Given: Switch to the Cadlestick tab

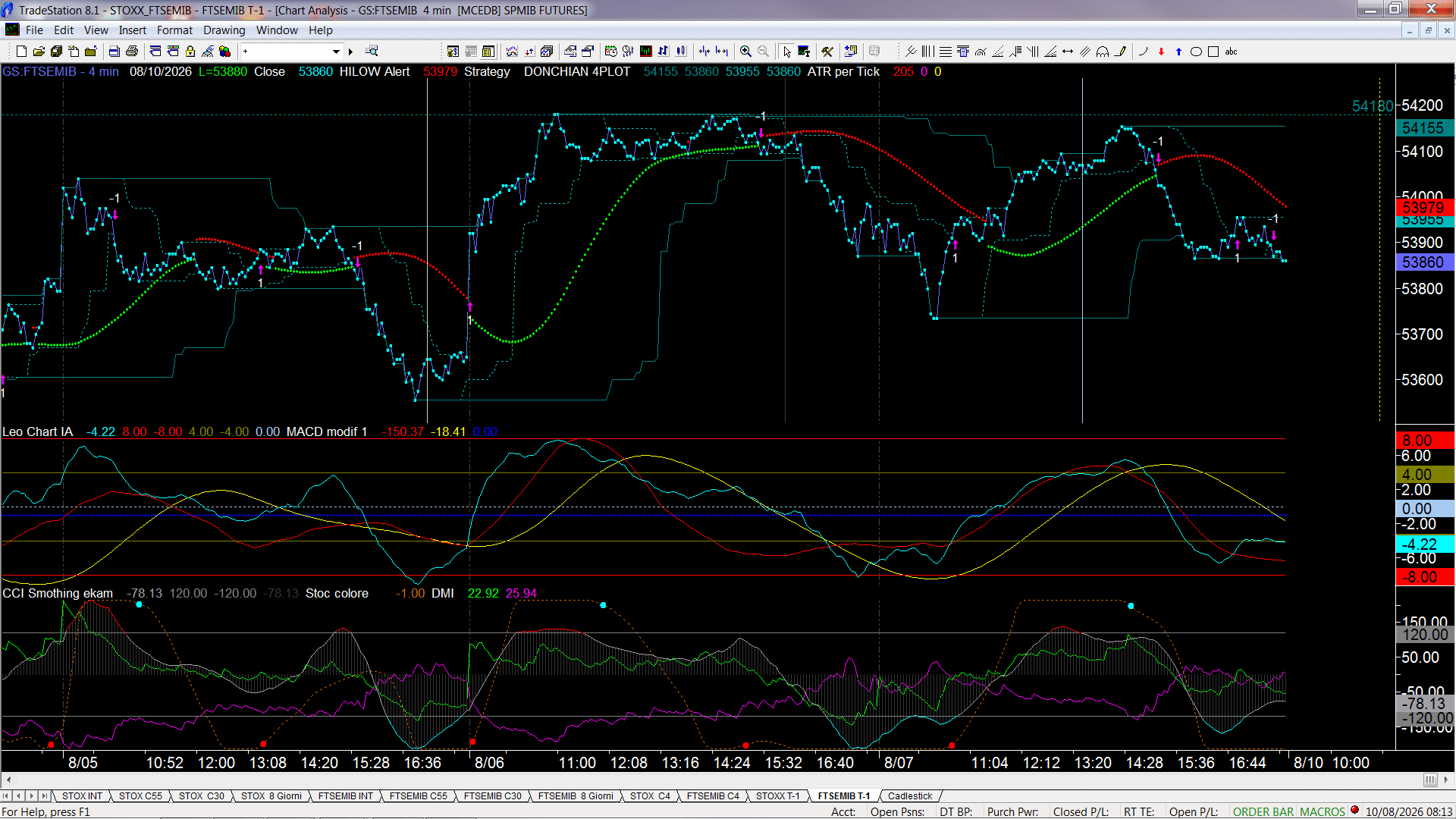Looking at the screenshot, I should tap(910, 796).
